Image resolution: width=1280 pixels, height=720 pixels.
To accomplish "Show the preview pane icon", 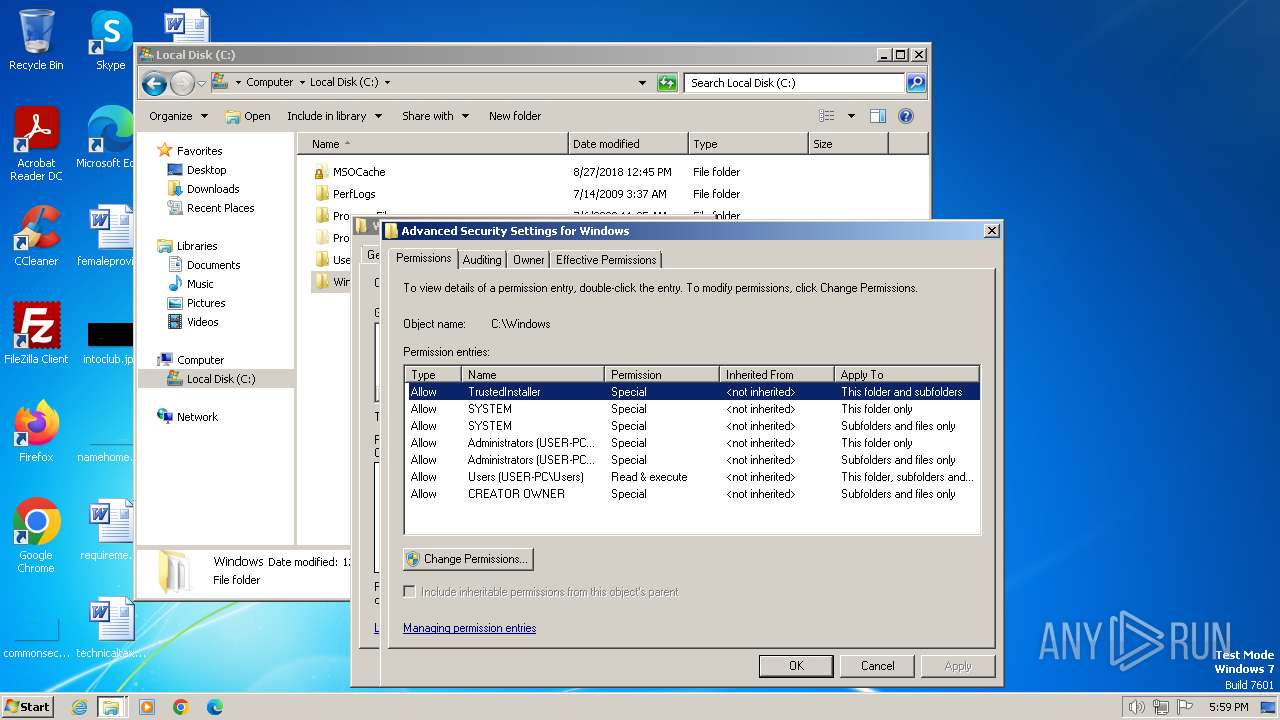I will click(x=877, y=116).
